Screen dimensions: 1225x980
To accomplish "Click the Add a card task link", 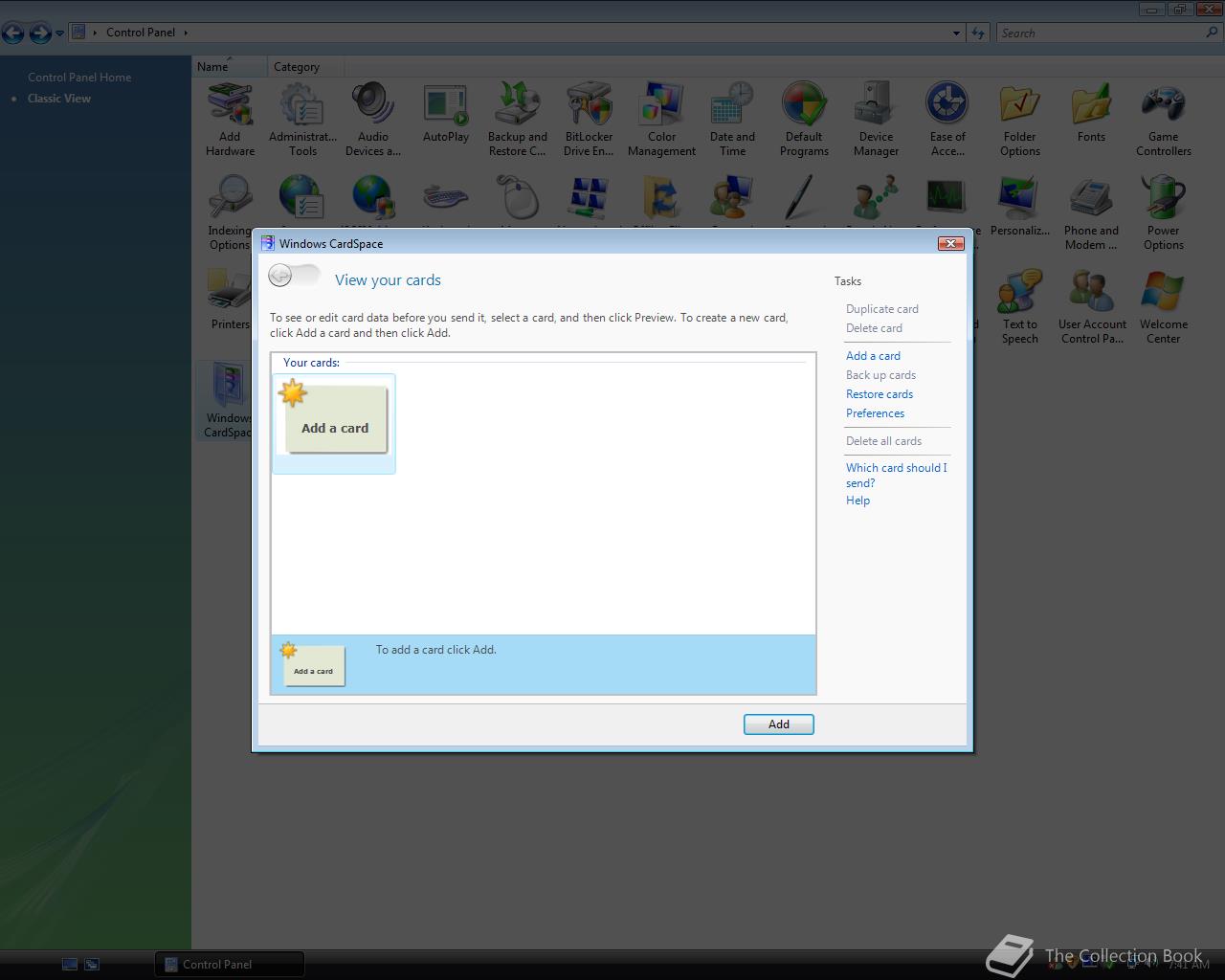I will 873,356.
